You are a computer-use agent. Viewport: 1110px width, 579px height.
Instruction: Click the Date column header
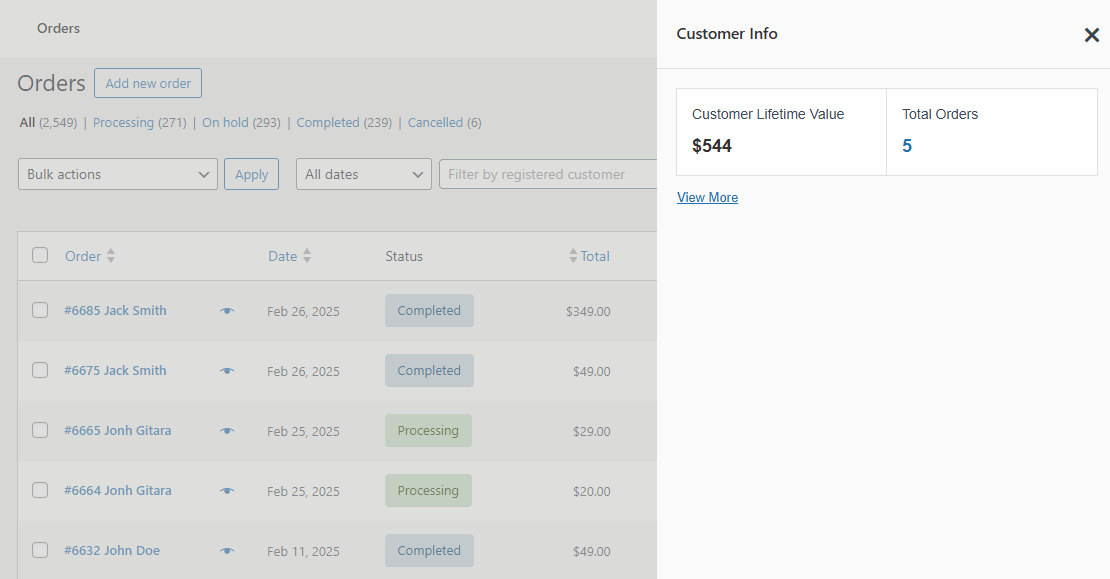(282, 256)
